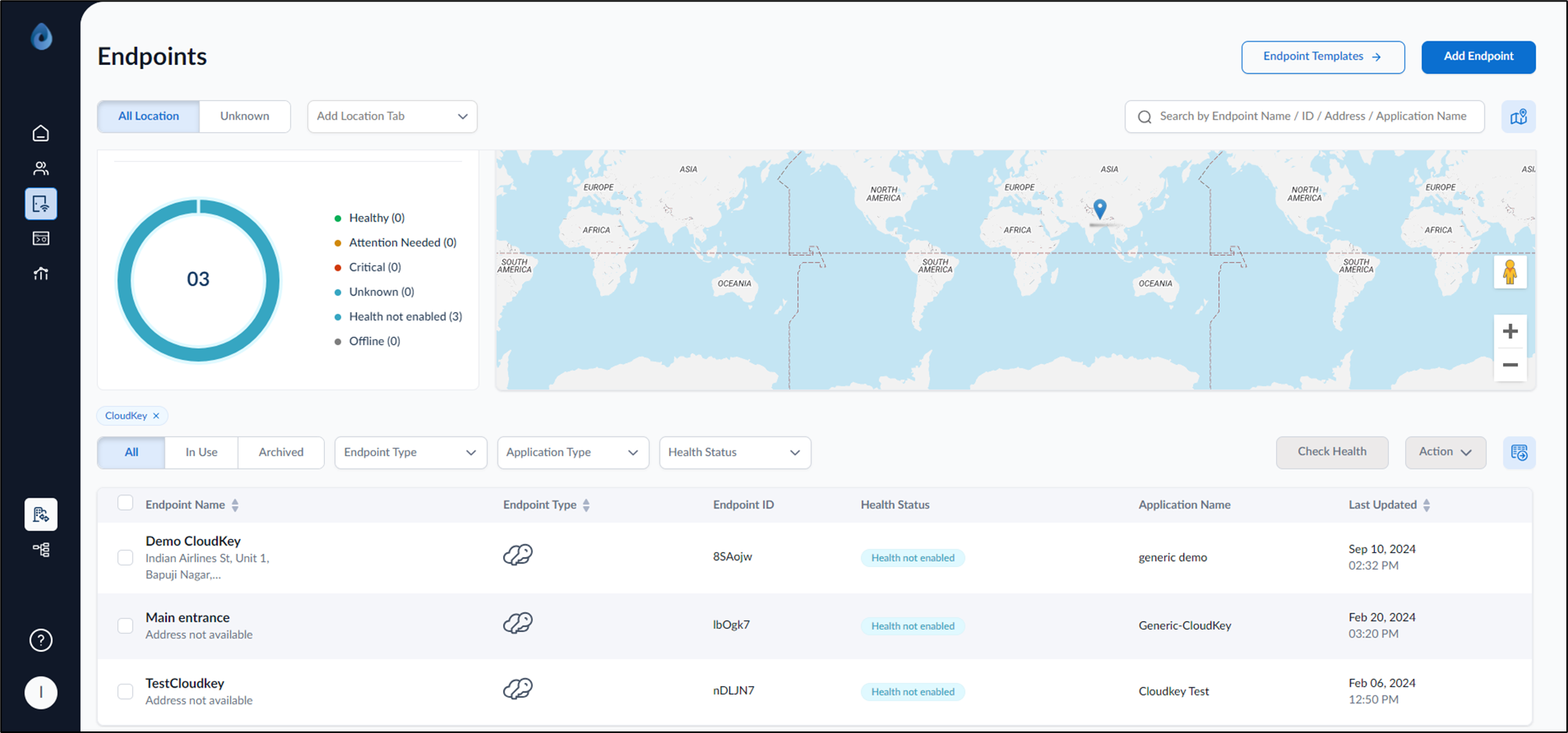Click application name generic demo
The image size is (1568, 733).
[x=1173, y=558]
